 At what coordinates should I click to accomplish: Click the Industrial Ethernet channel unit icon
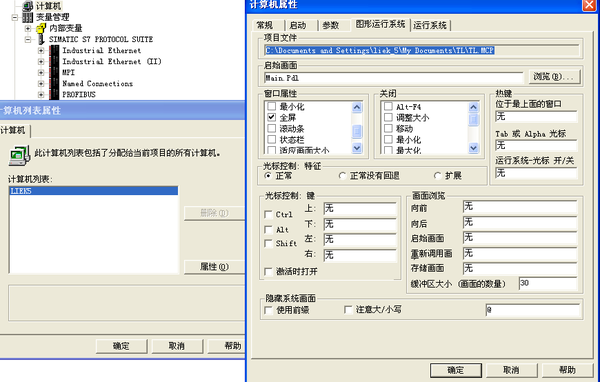55,50
